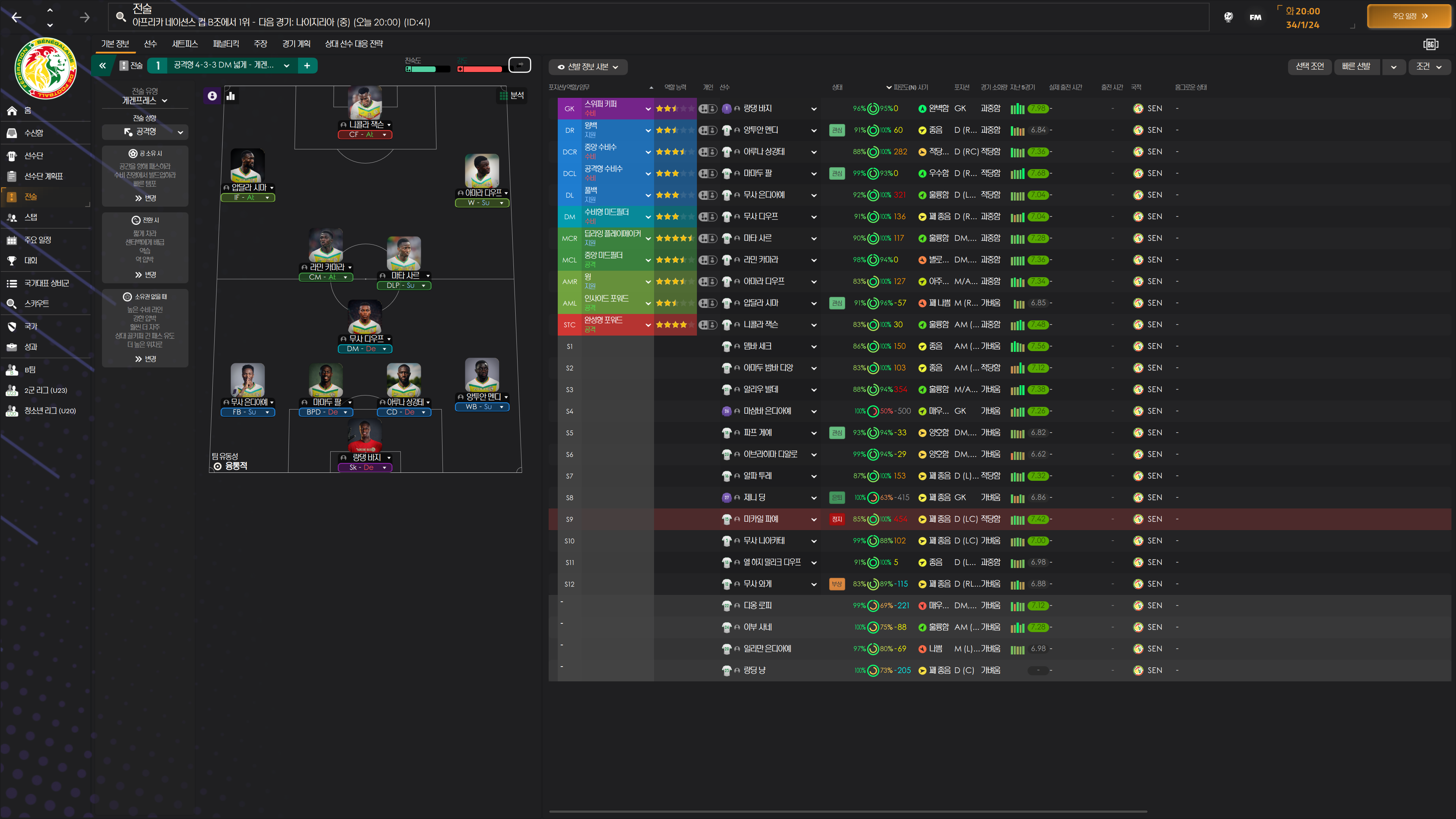Click the FM logo icon in top bar
This screenshot has width=1456, height=819.
tap(1255, 17)
